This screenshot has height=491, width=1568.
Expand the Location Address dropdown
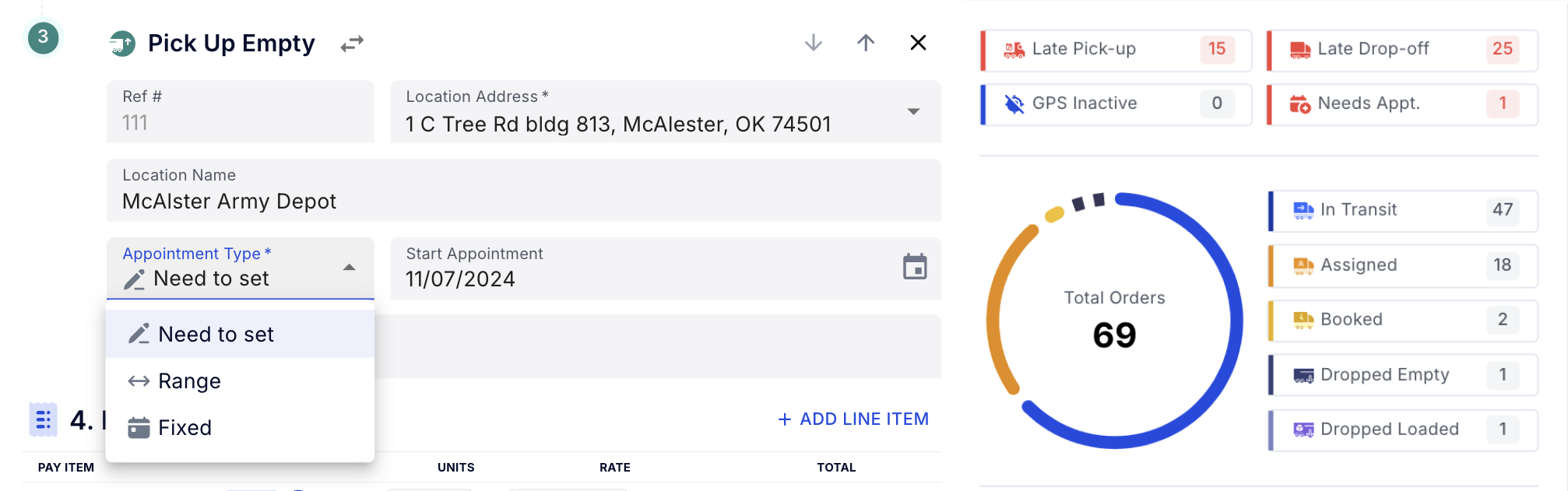point(913,112)
